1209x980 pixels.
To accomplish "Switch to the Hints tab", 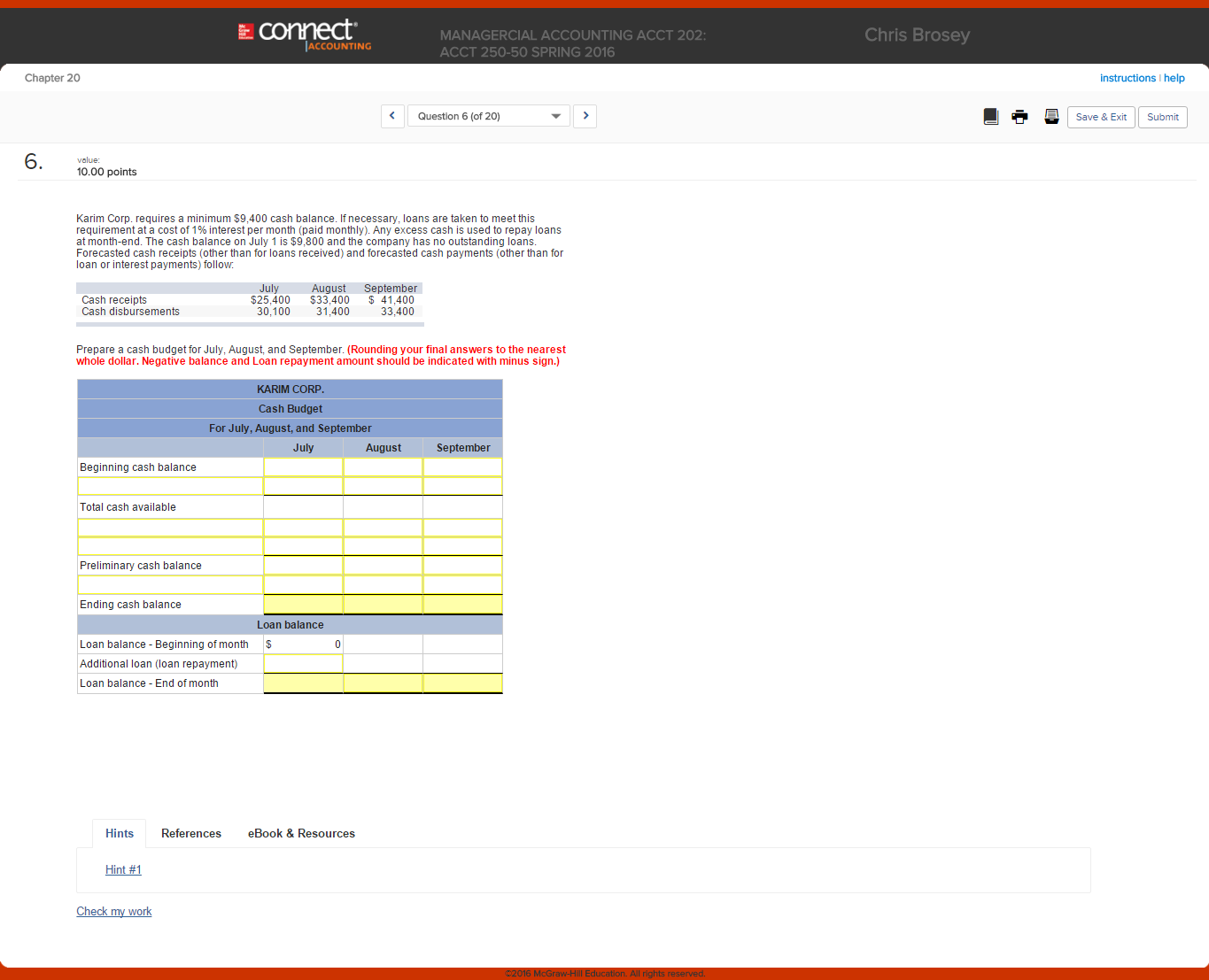I will tap(120, 833).
